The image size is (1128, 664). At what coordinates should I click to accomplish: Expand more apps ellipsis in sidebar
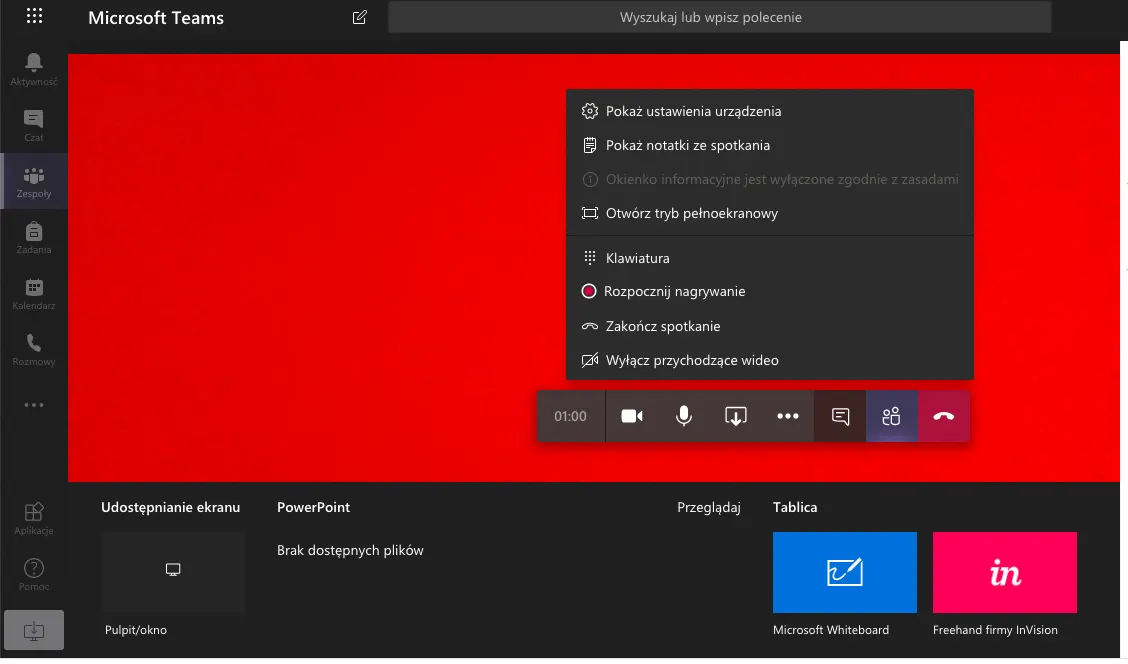coord(34,405)
